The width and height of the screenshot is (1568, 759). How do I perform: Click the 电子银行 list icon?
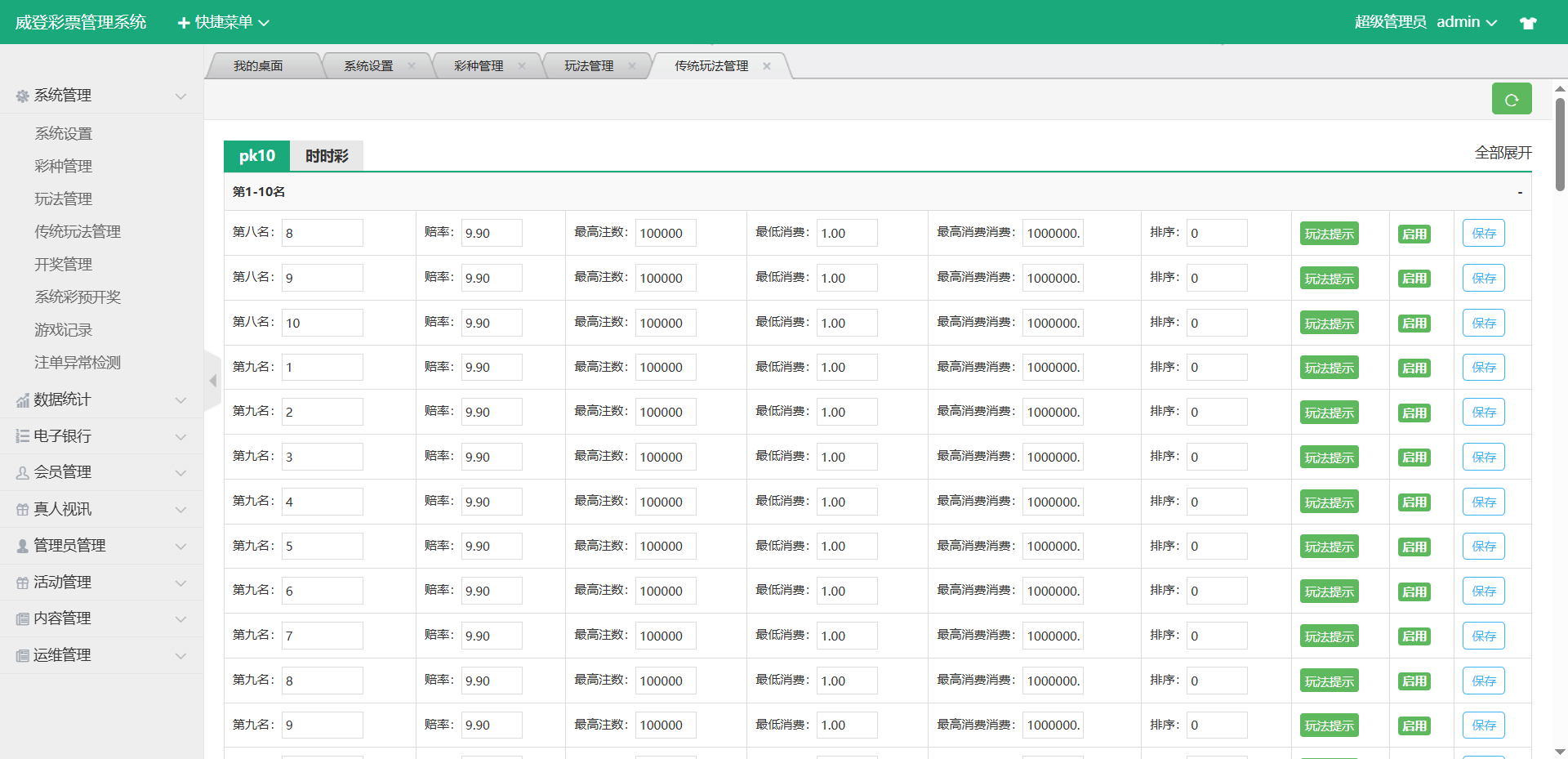point(23,436)
